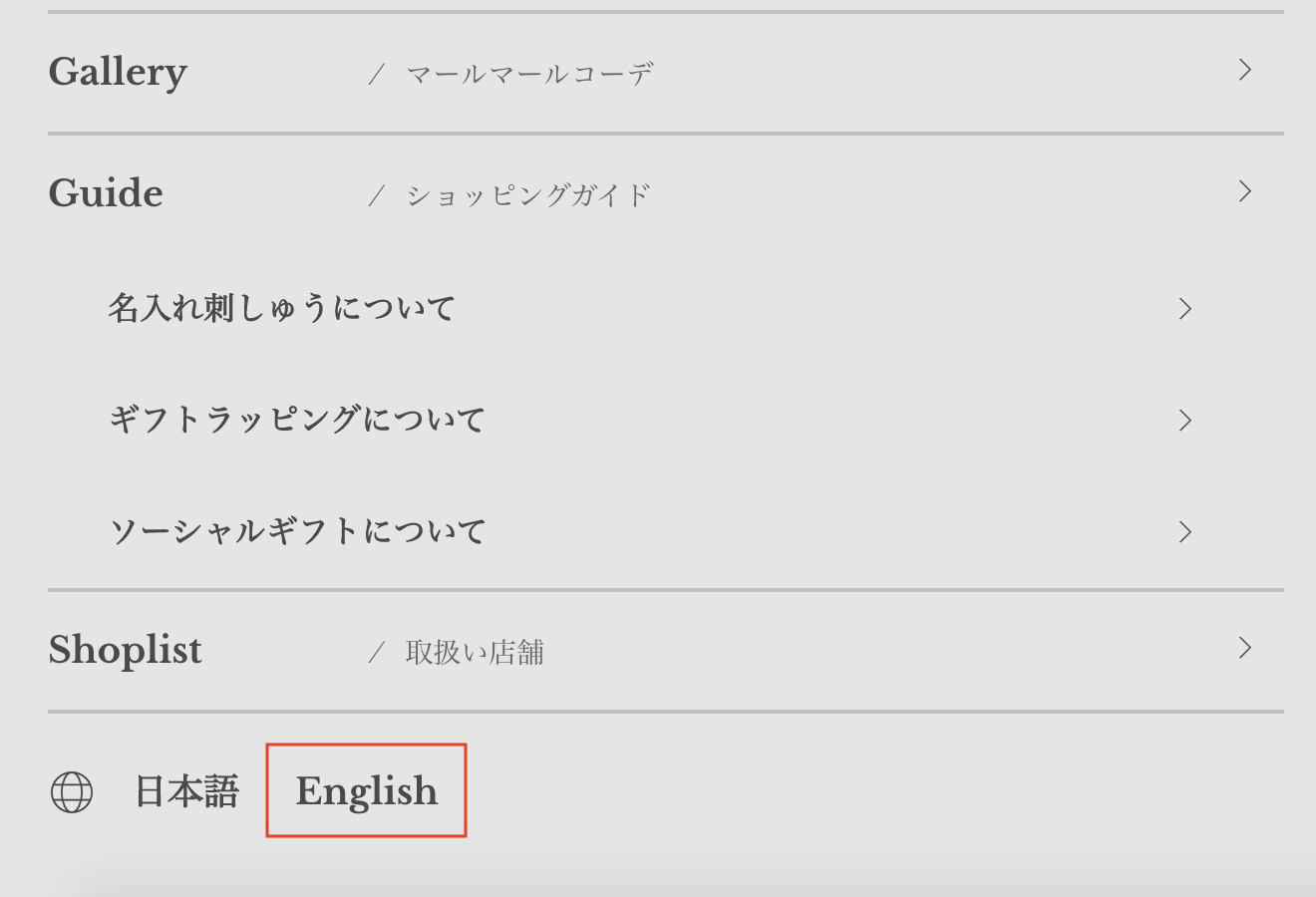Open the Shoplist 取扱い店舗 page

(x=476, y=650)
